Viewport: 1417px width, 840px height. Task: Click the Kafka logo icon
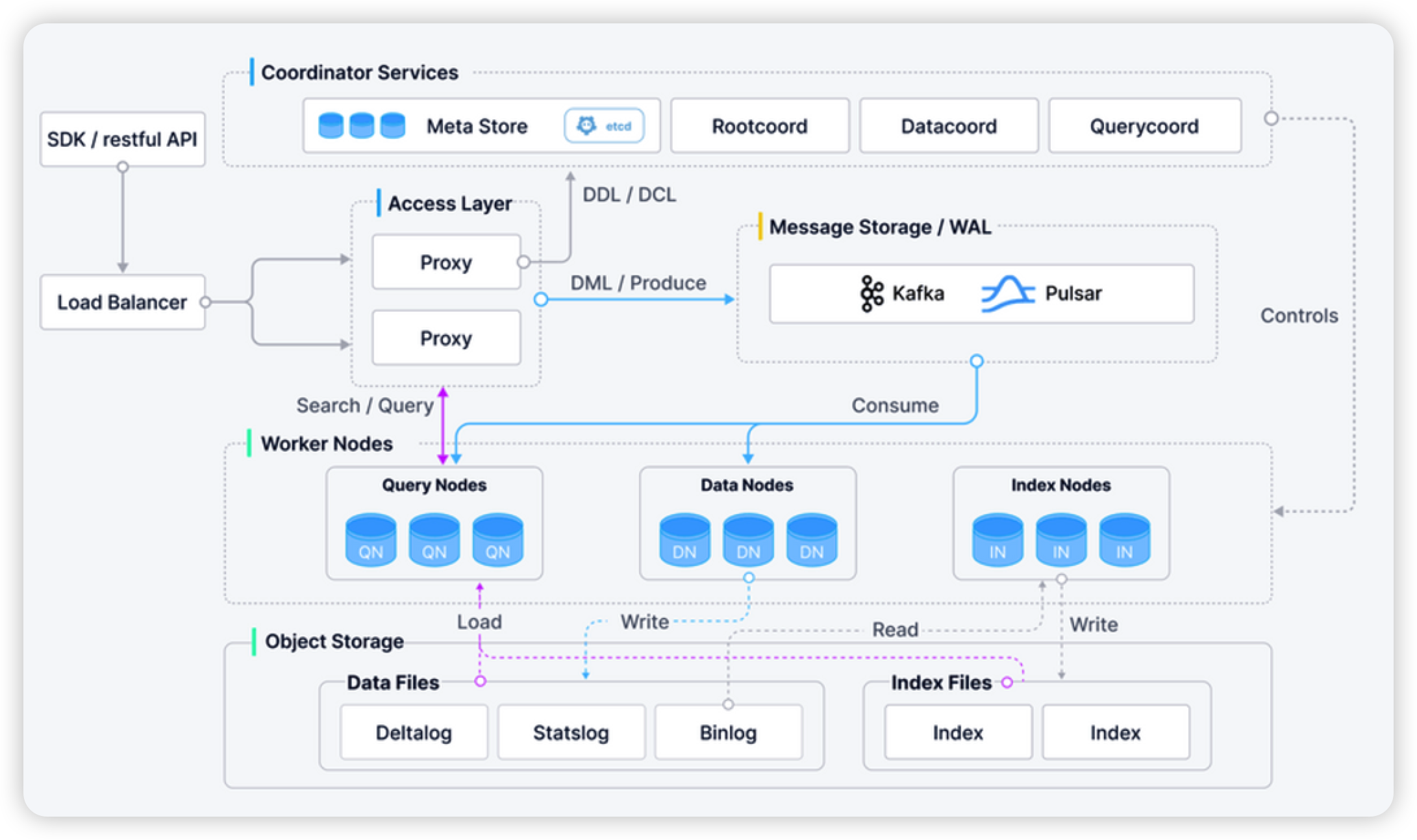click(872, 293)
